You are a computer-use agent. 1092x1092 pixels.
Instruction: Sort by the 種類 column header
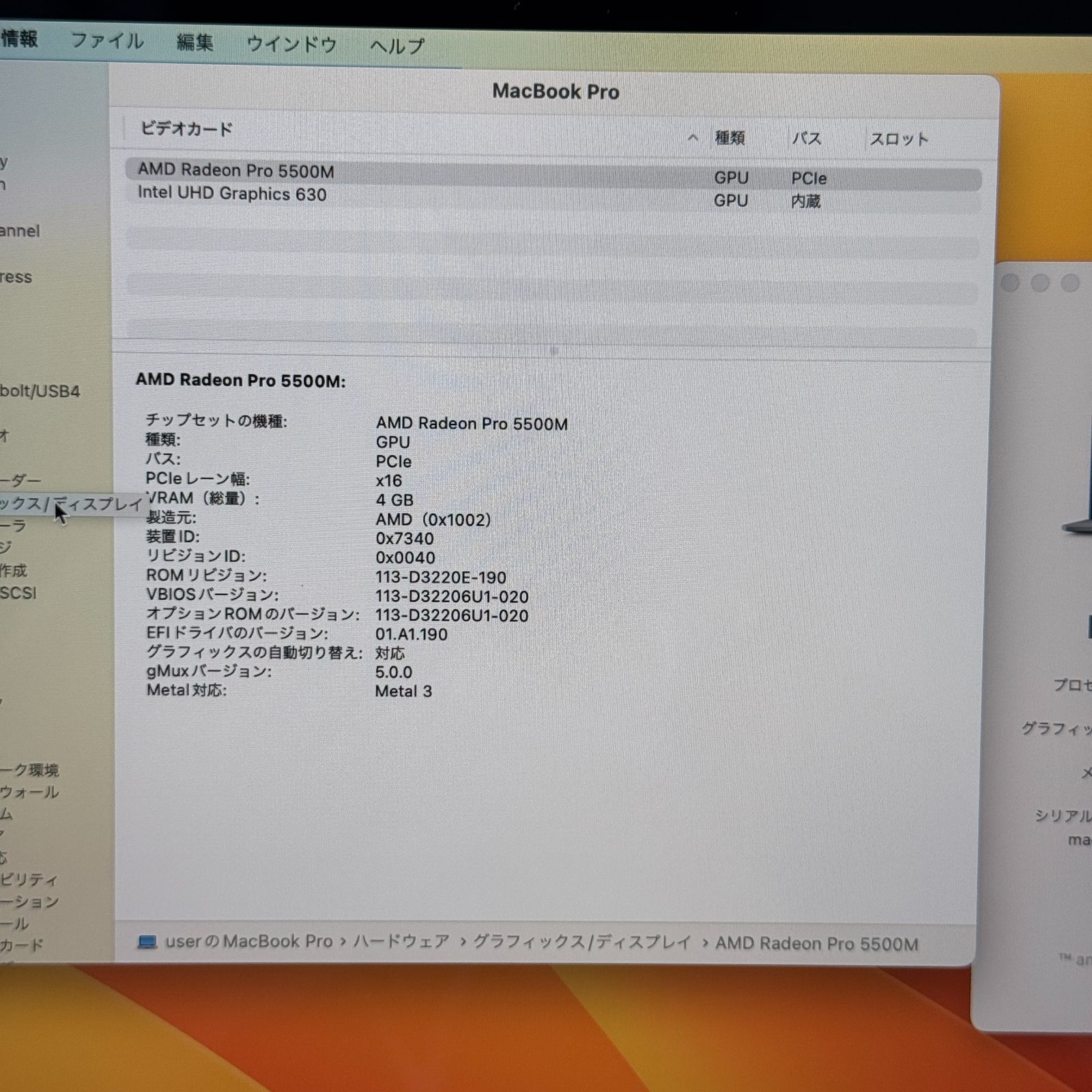(x=730, y=138)
